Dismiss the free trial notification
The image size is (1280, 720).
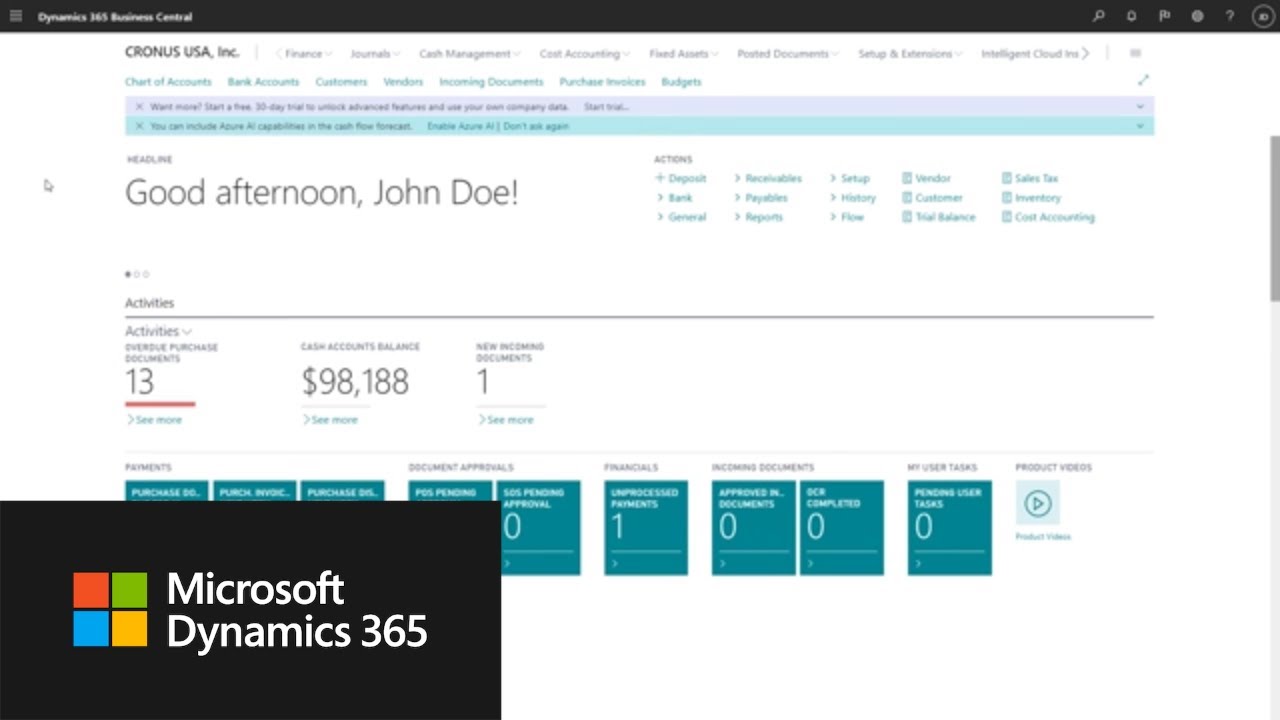(x=139, y=106)
